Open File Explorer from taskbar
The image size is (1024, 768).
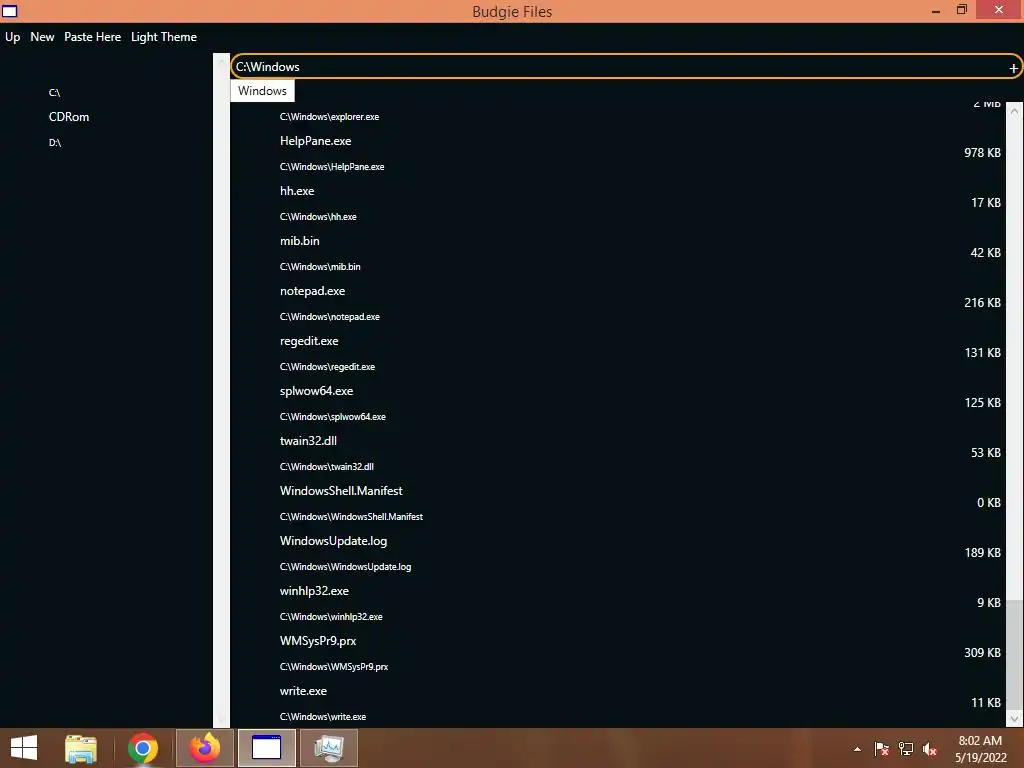point(81,748)
